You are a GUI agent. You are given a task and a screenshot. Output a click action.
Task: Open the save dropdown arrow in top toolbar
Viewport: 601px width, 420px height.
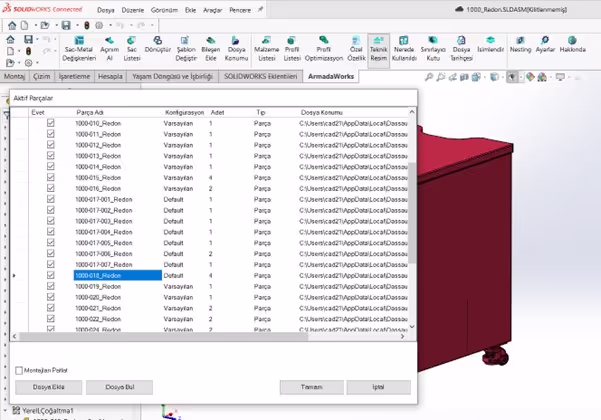77,25
